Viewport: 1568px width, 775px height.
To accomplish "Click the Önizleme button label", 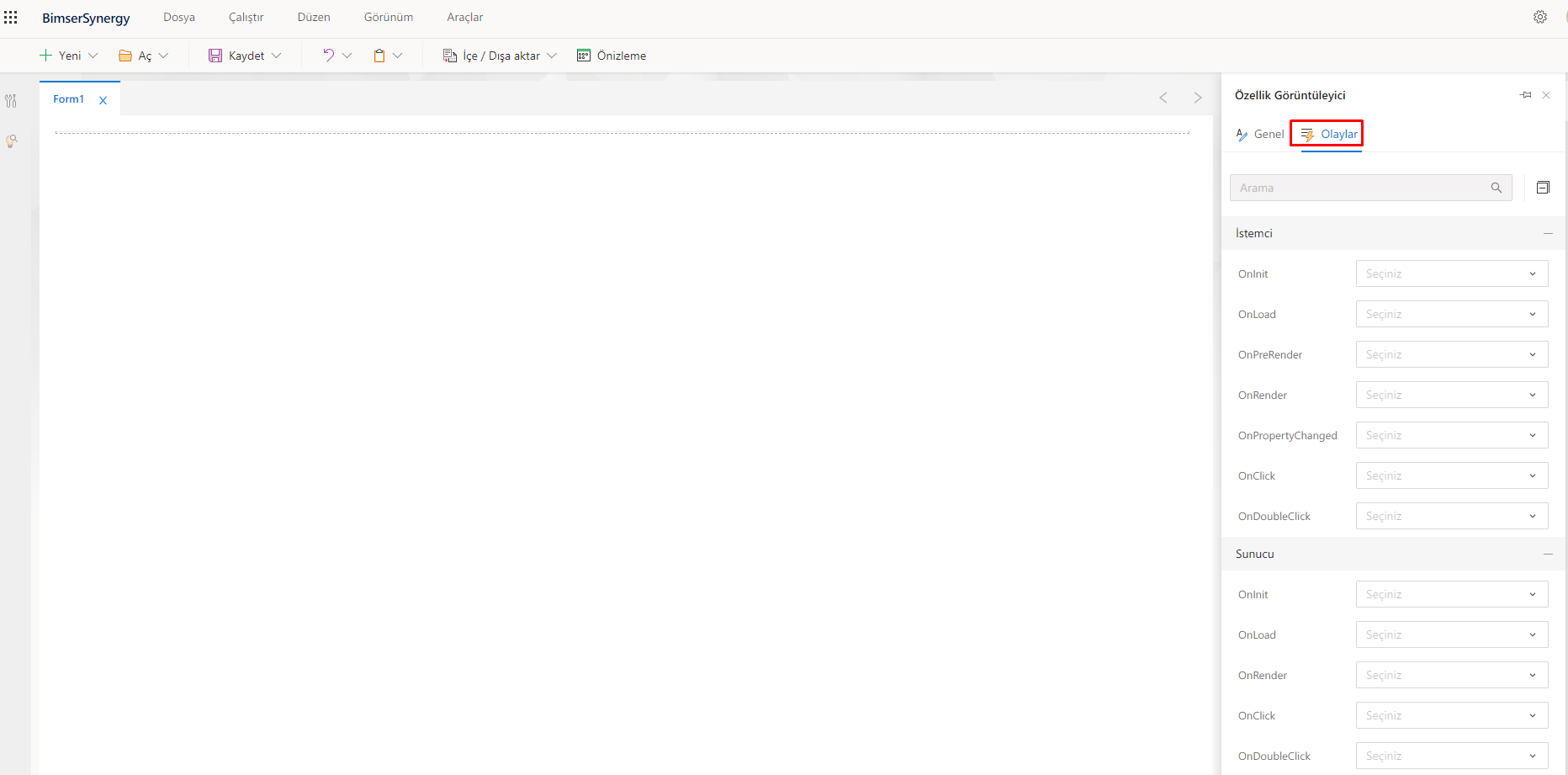I will 622,56.
